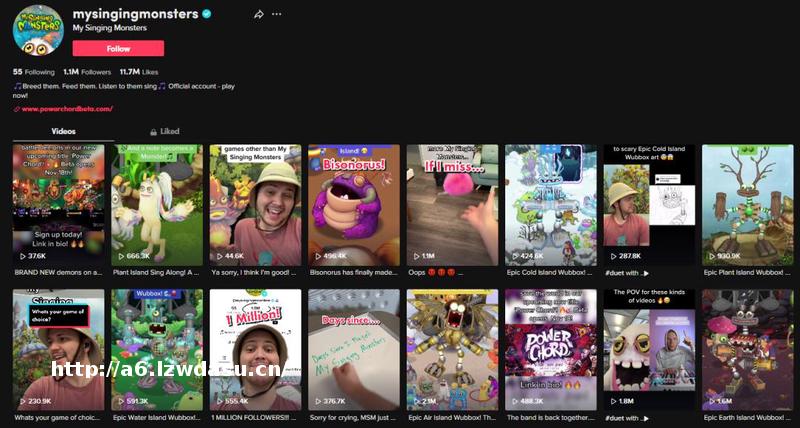
Task: Open the Bisonorus video thumbnail
Action: pos(353,204)
